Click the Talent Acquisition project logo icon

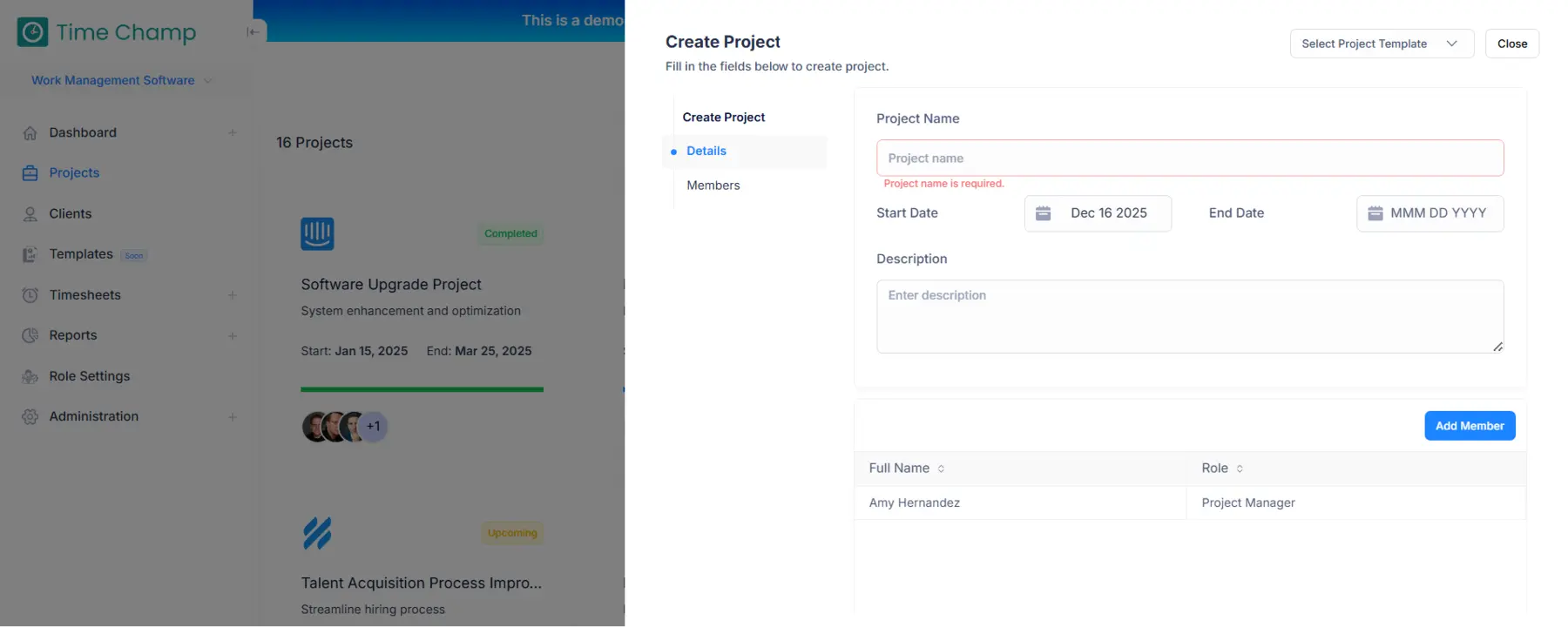pyautogui.click(x=317, y=533)
